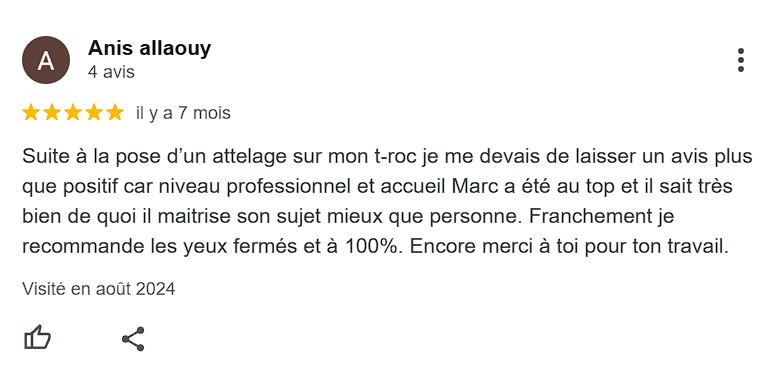View the reviewer's '4 avis' count
Image resolution: width=780 pixels, height=386 pixels.
[111, 72]
